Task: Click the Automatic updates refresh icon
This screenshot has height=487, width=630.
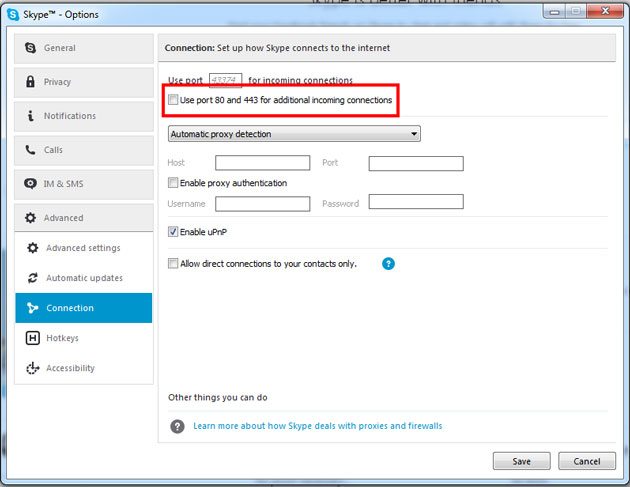Action: (x=33, y=278)
